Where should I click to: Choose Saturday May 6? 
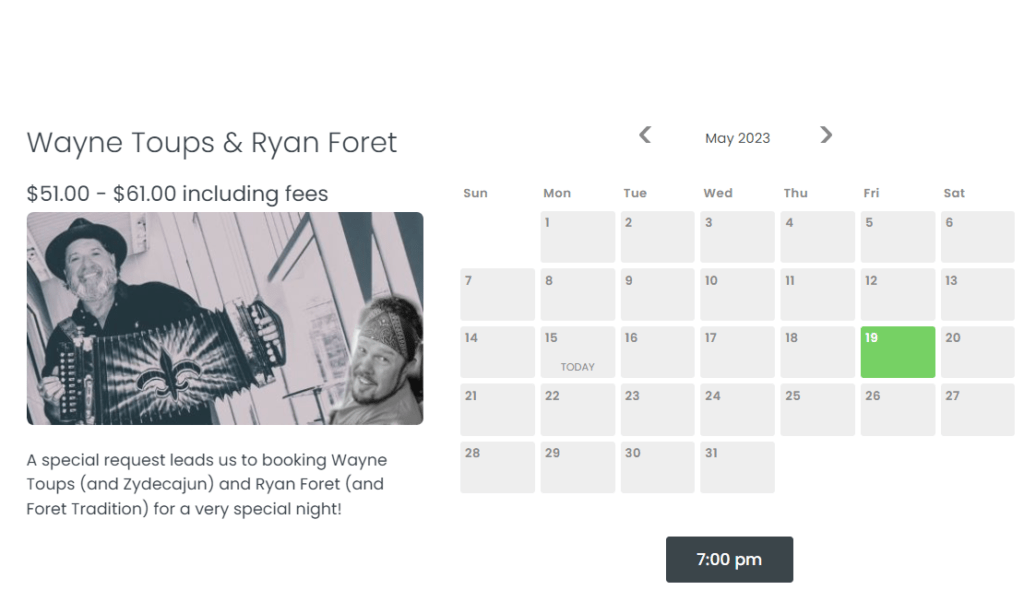click(x=977, y=237)
